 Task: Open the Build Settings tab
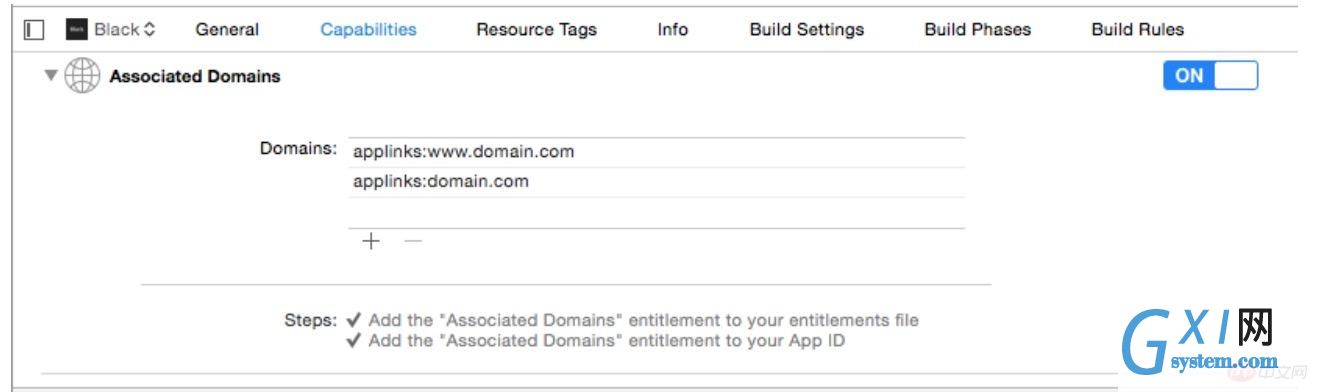(x=807, y=30)
